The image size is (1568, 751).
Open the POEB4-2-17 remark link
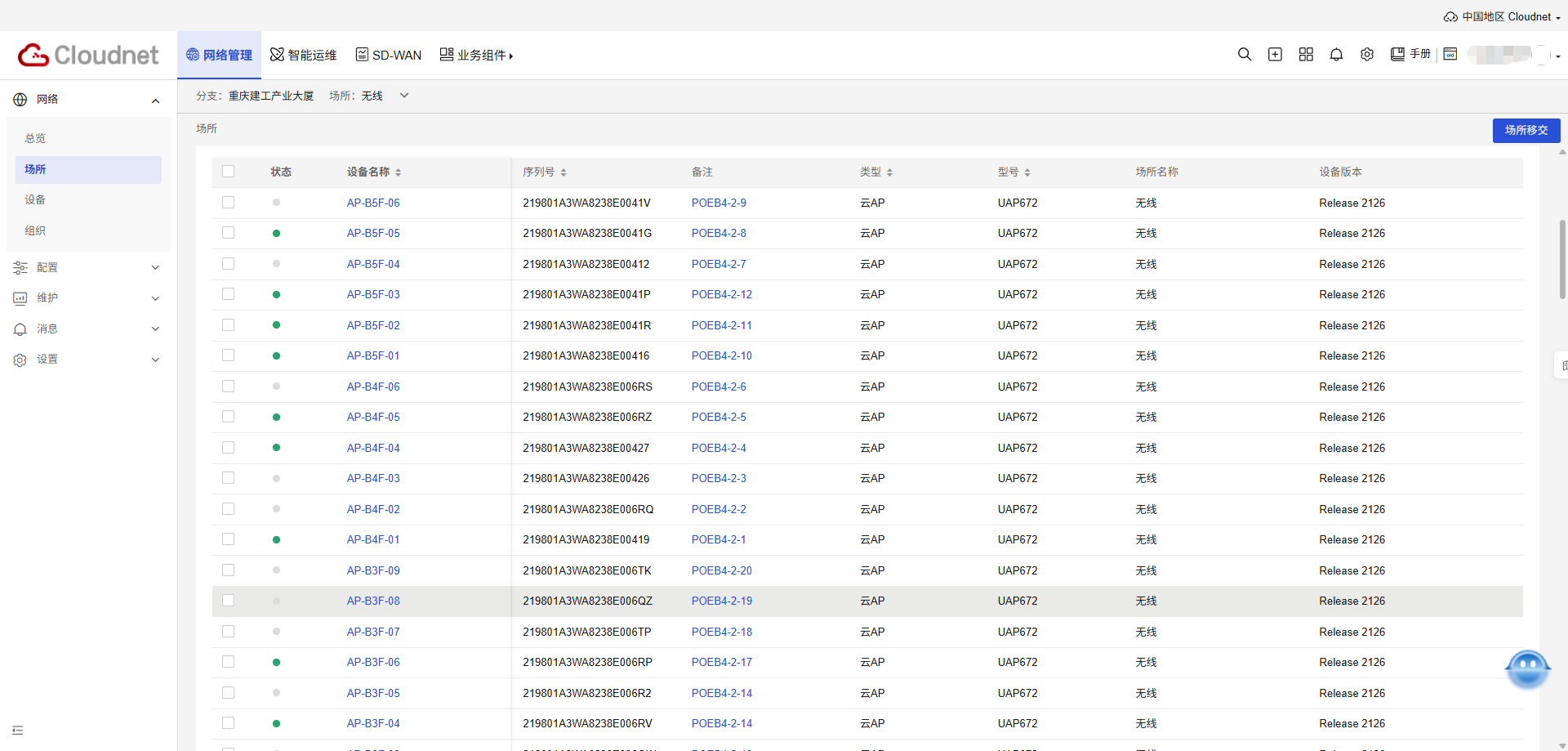point(722,662)
